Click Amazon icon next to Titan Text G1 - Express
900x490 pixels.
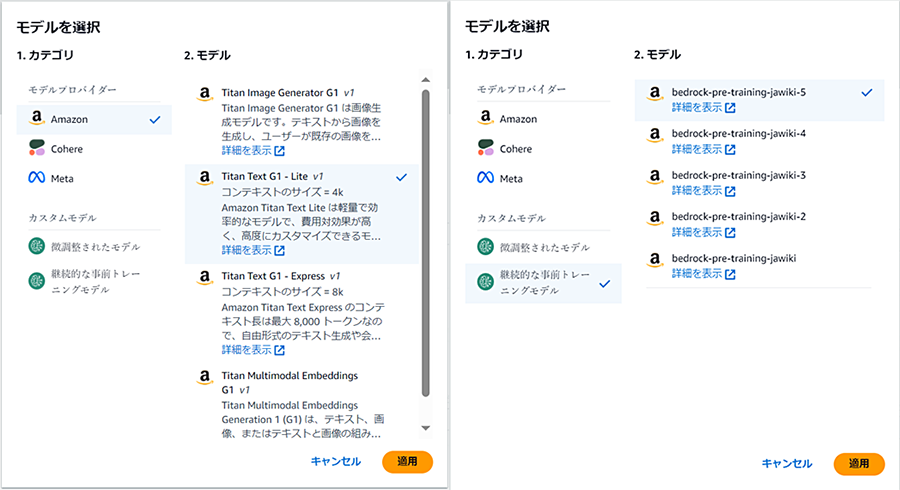point(205,277)
